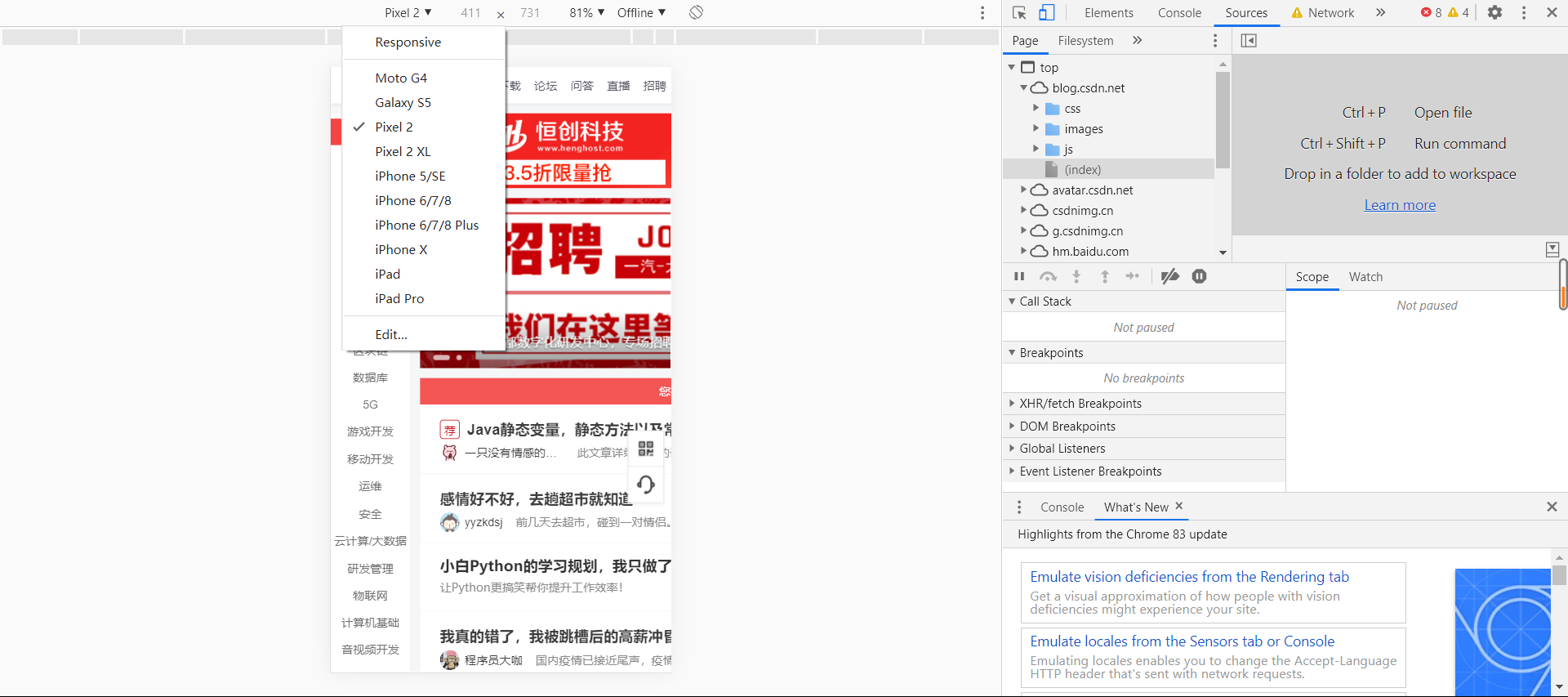
Task: Pause script execution button
Action: pyautogui.click(x=1019, y=276)
